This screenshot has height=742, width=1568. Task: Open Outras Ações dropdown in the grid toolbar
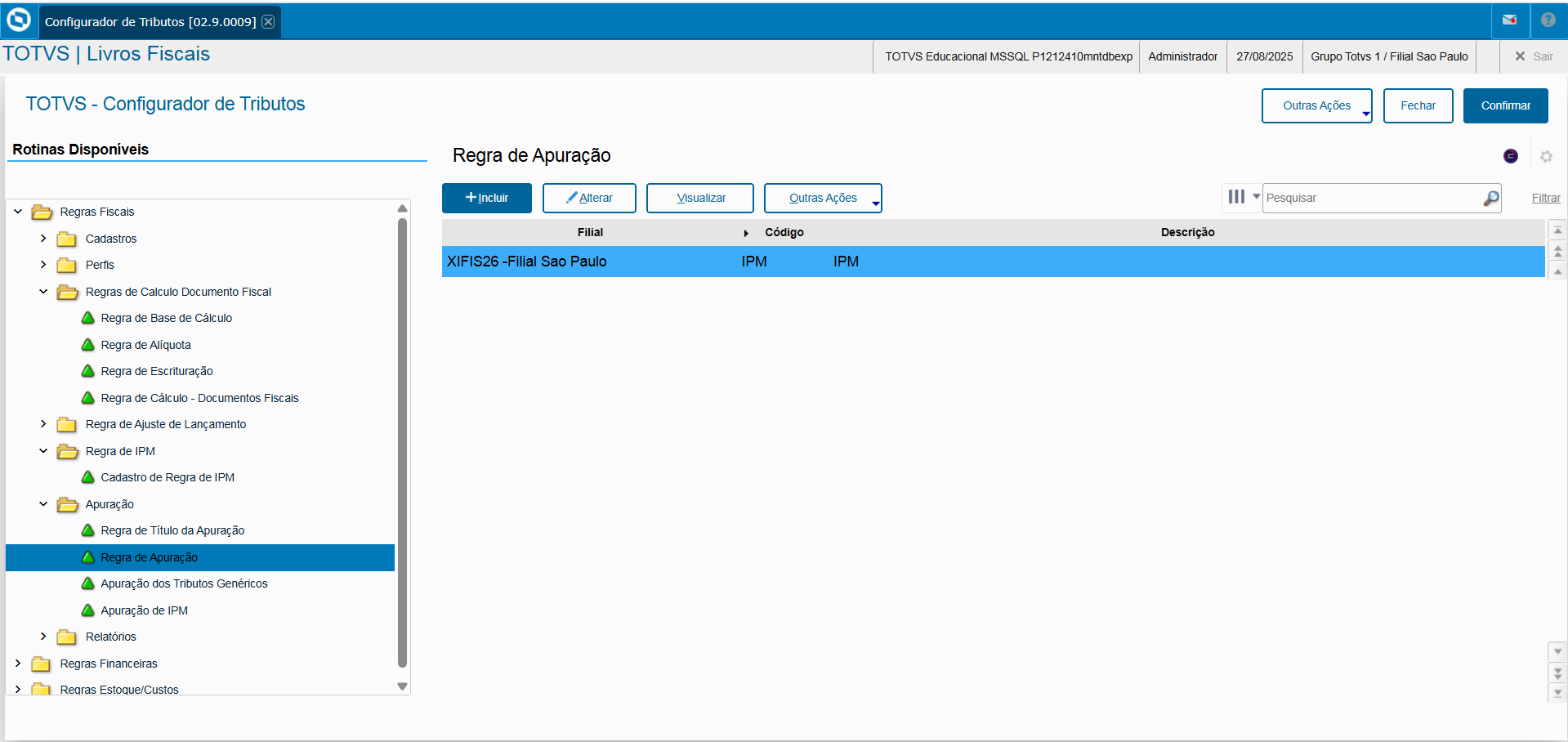click(823, 198)
